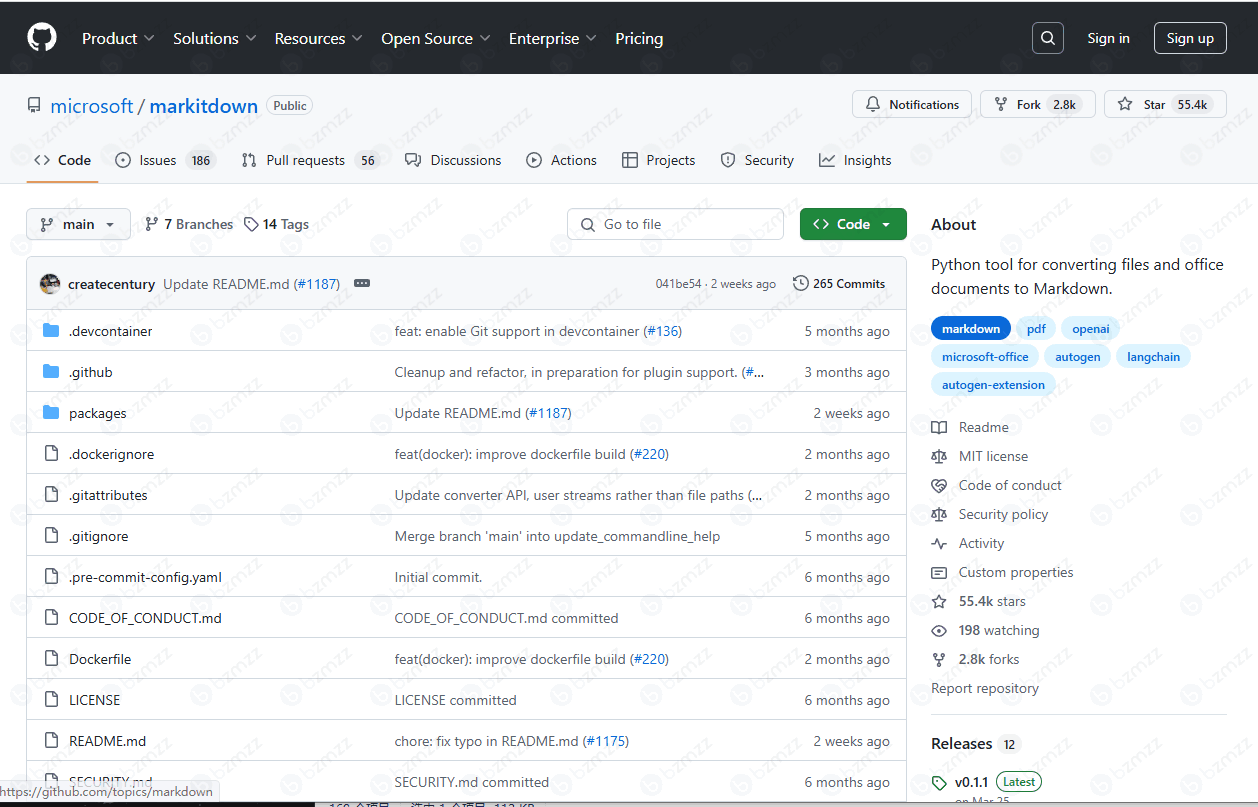Open the Pull requests tab
This screenshot has width=1258, height=807.
point(310,160)
